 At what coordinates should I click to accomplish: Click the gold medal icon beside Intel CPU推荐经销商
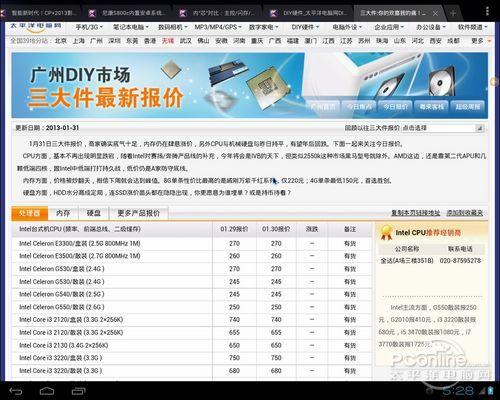(x=386, y=233)
